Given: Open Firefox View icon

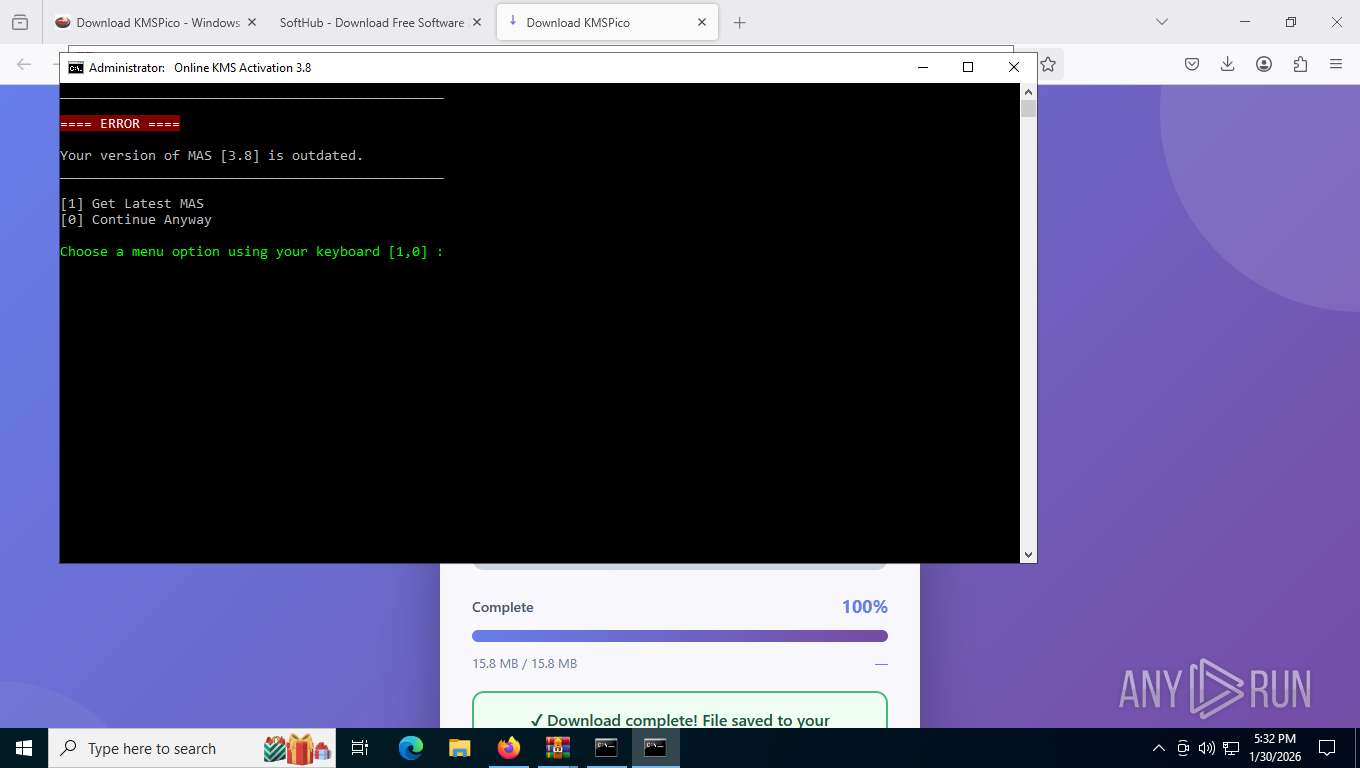Looking at the screenshot, I should click(20, 22).
